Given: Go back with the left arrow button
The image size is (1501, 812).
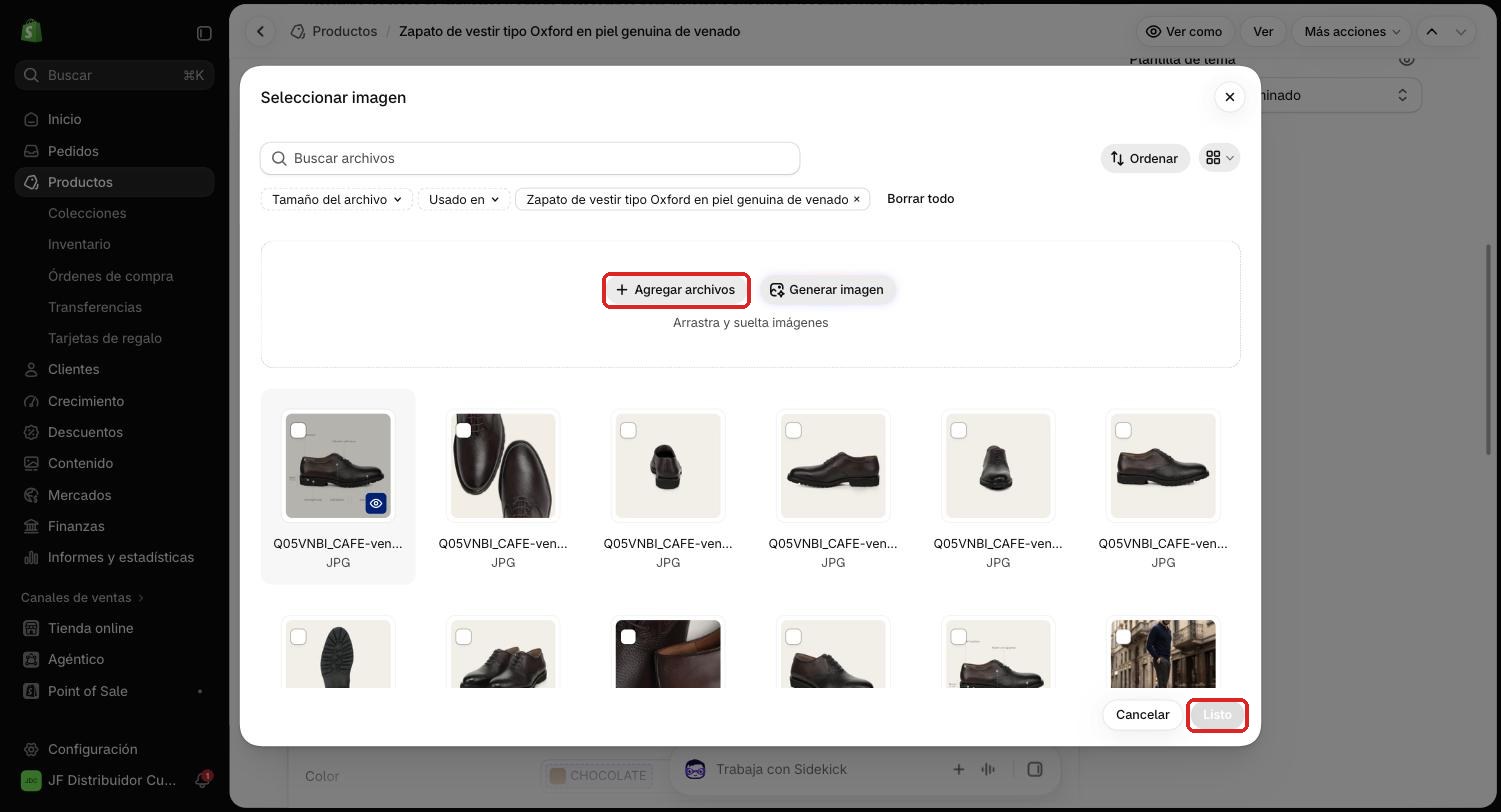Looking at the screenshot, I should [x=260, y=31].
